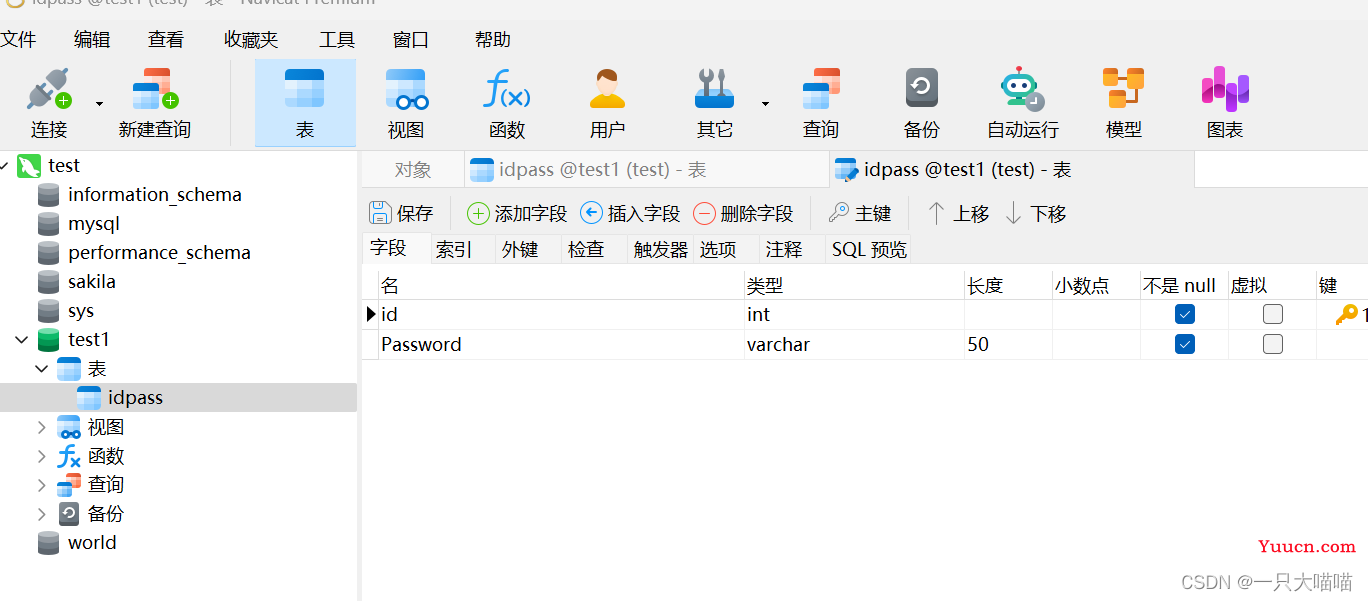Click the length value 50 cell
The height and width of the screenshot is (601, 1368).
(x=1008, y=344)
